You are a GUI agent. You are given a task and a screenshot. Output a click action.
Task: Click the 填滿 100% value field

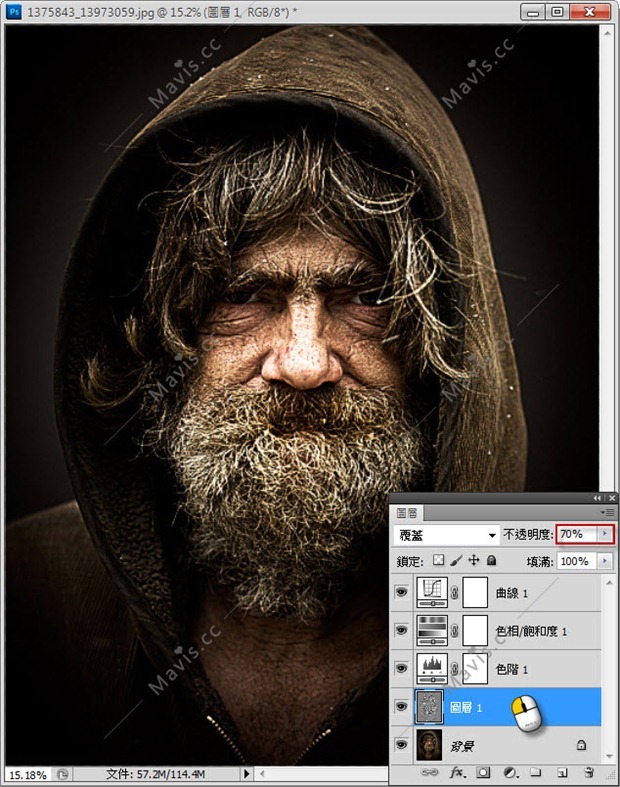pos(576,561)
